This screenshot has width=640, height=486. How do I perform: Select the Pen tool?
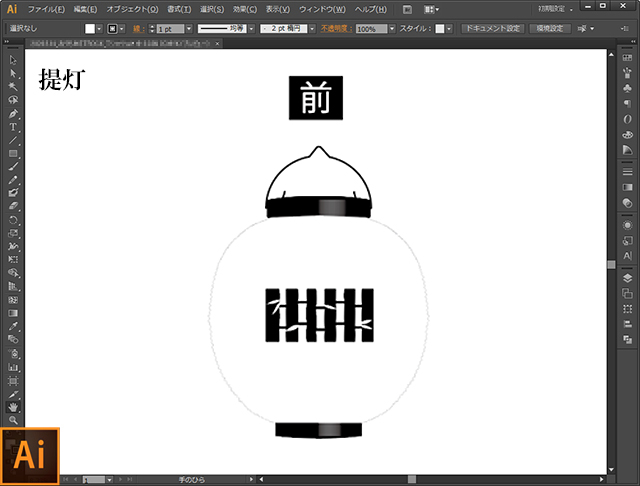pyautogui.click(x=14, y=114)
